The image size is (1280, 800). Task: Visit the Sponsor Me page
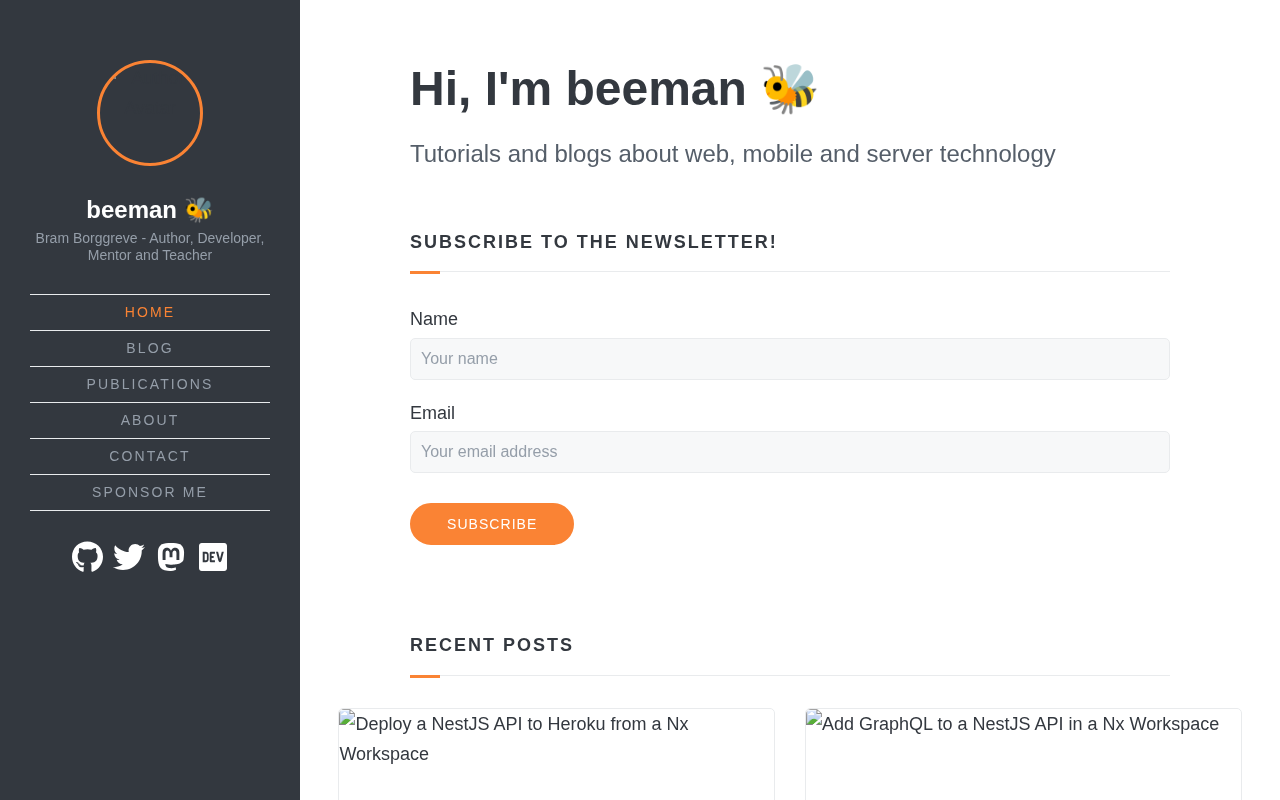150,492
